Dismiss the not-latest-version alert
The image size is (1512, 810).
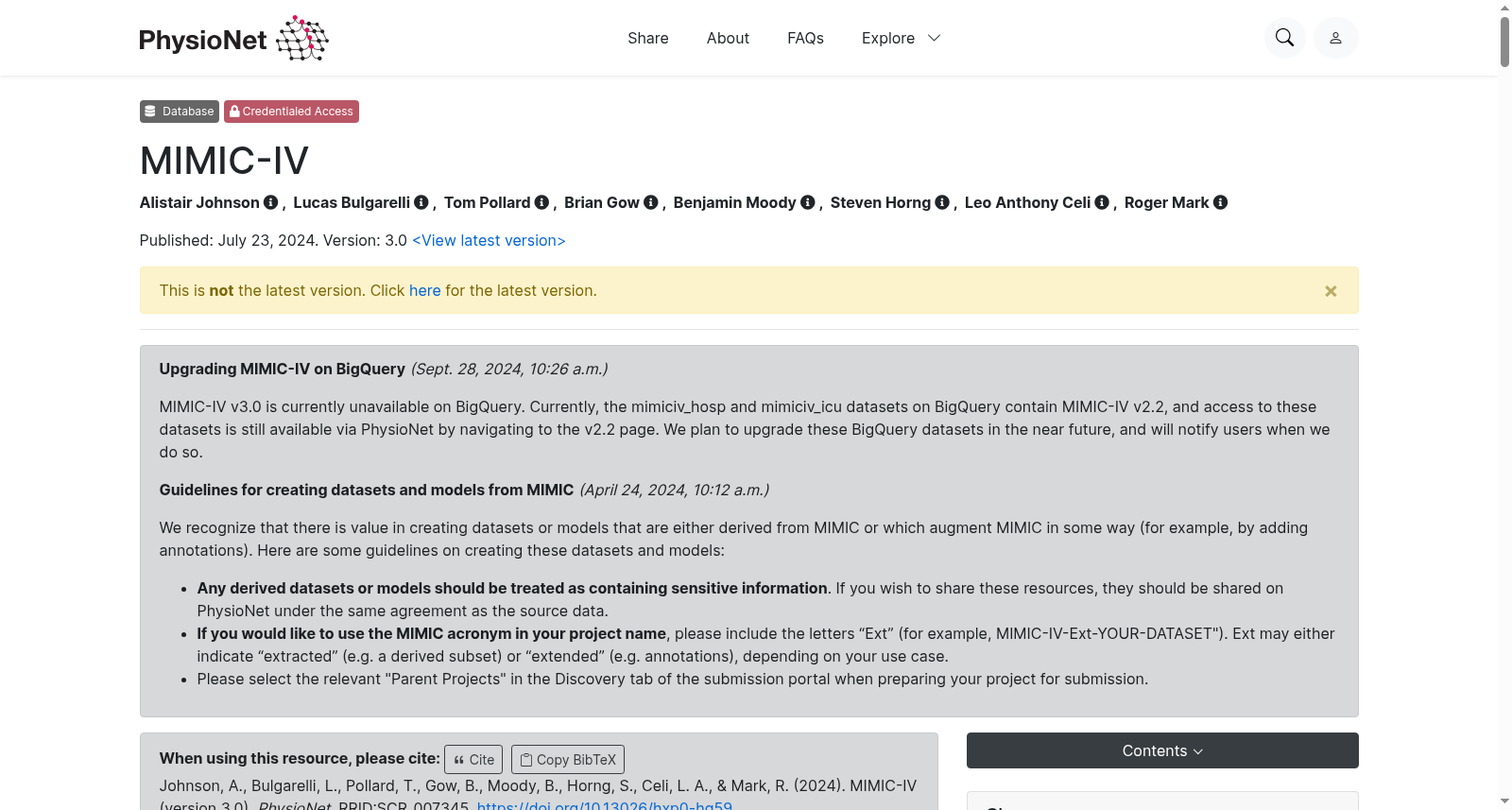pos(1331,291)
